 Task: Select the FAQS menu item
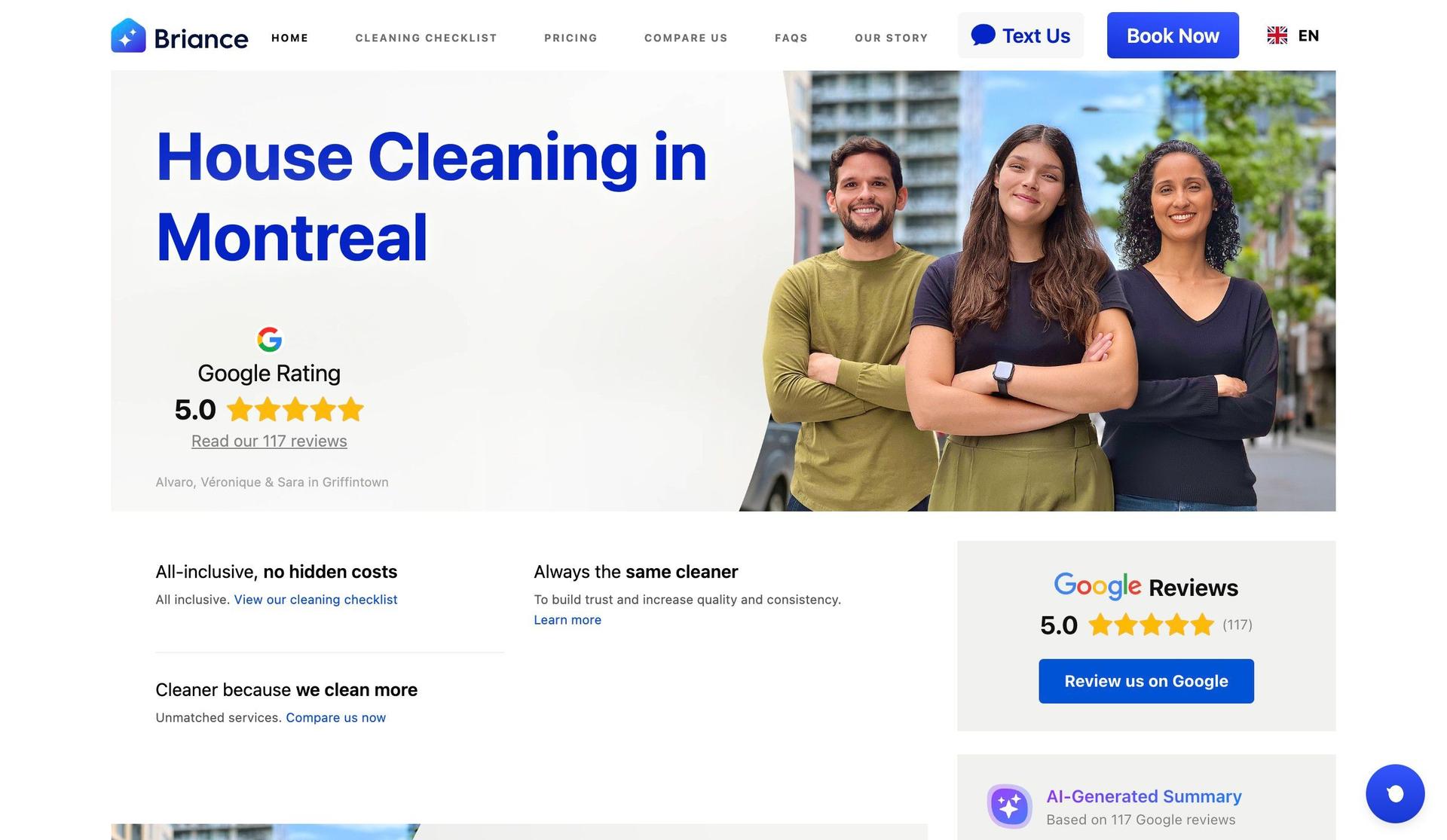click(x=791, y=37)
